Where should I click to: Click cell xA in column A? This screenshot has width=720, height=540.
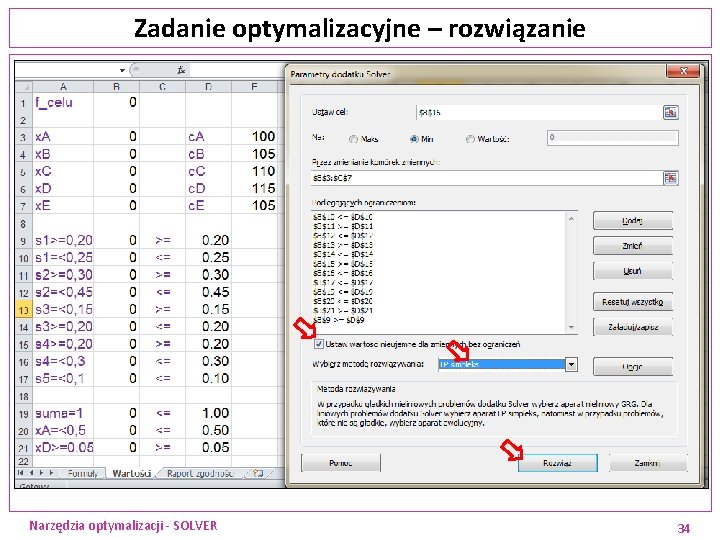pos(63,137)
